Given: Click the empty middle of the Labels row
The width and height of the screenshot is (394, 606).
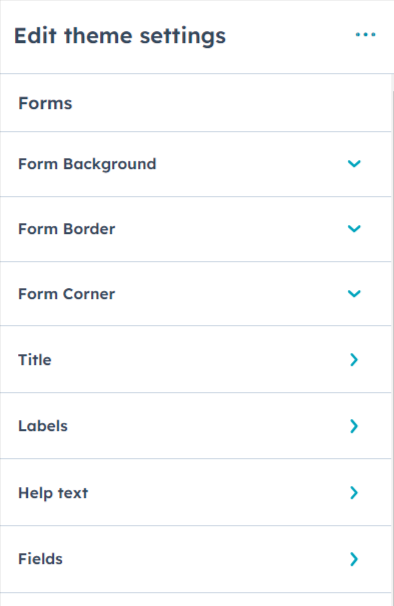Looking at the screenshot, I should coord(209,426).
